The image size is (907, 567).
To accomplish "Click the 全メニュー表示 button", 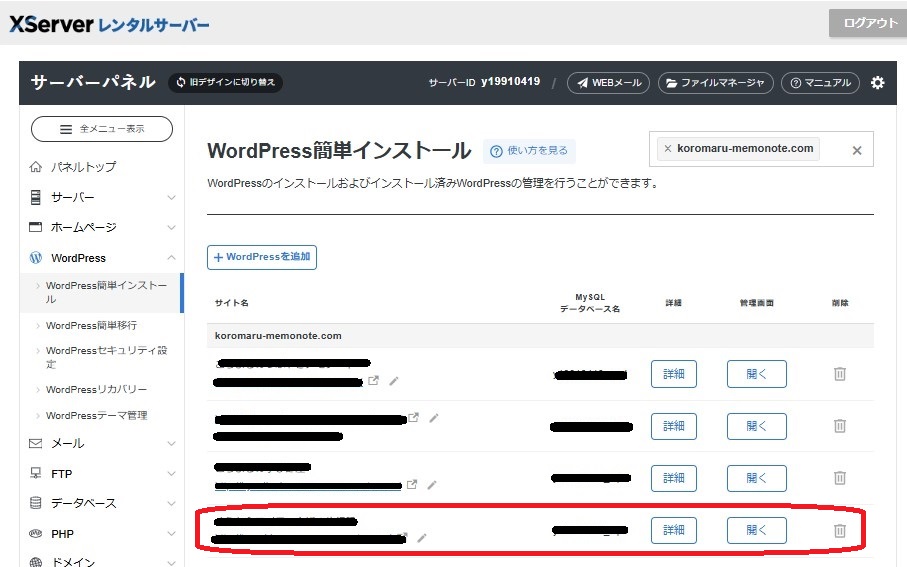I will click(102, 129).
